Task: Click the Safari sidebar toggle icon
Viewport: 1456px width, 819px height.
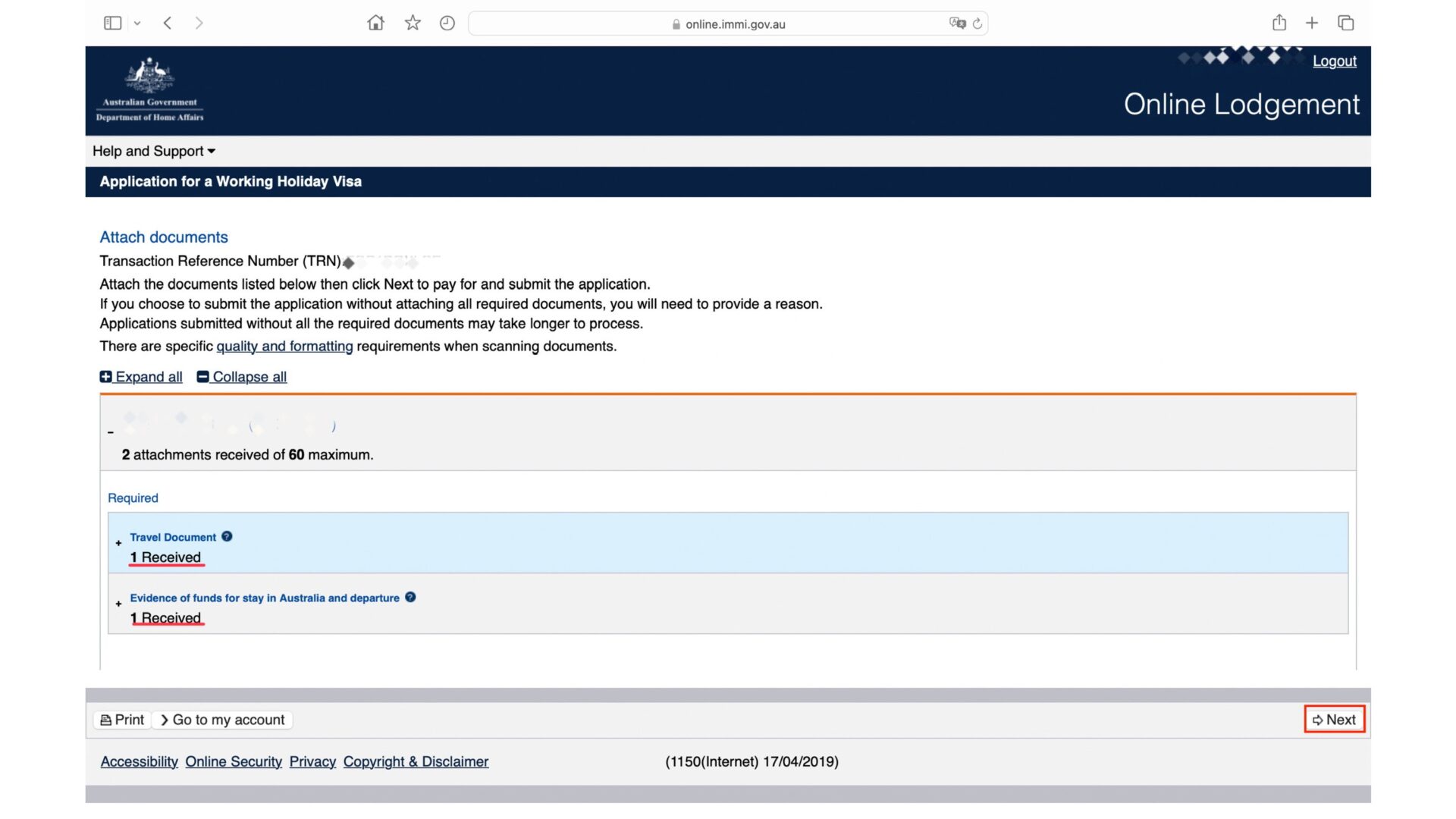Action: (x=112, y=23)
